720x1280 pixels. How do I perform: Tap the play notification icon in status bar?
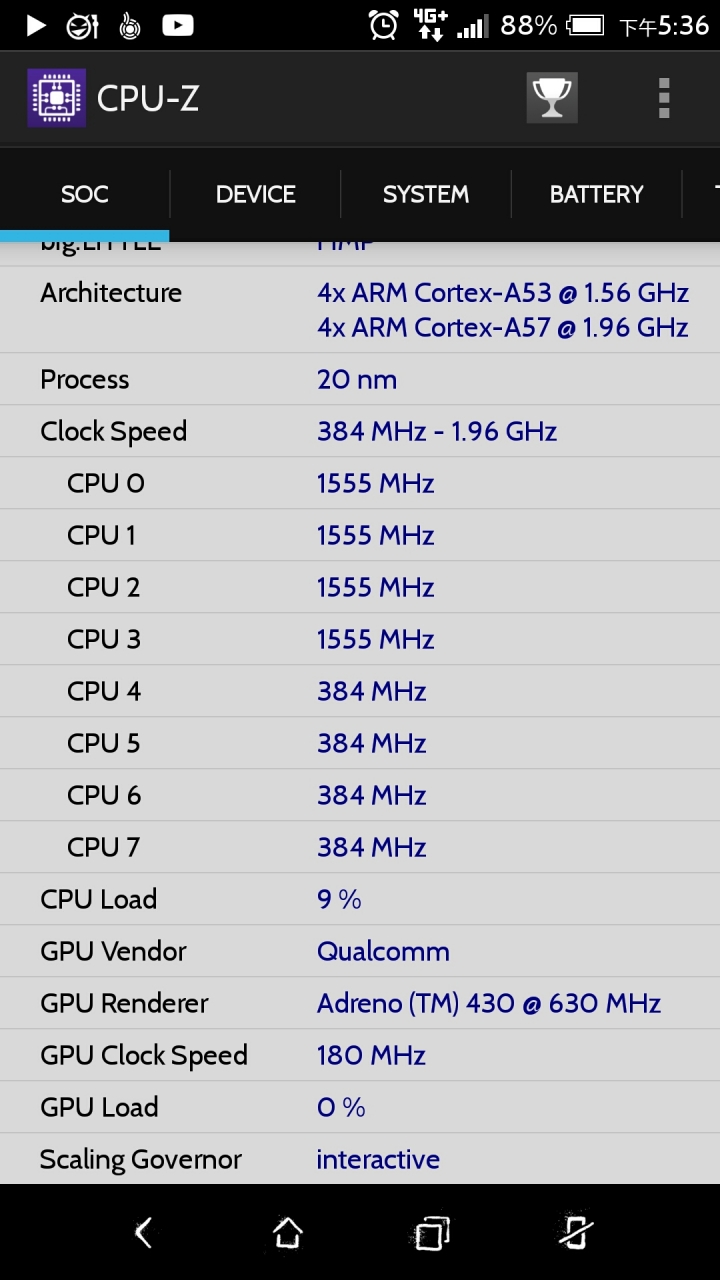(36, 25)
